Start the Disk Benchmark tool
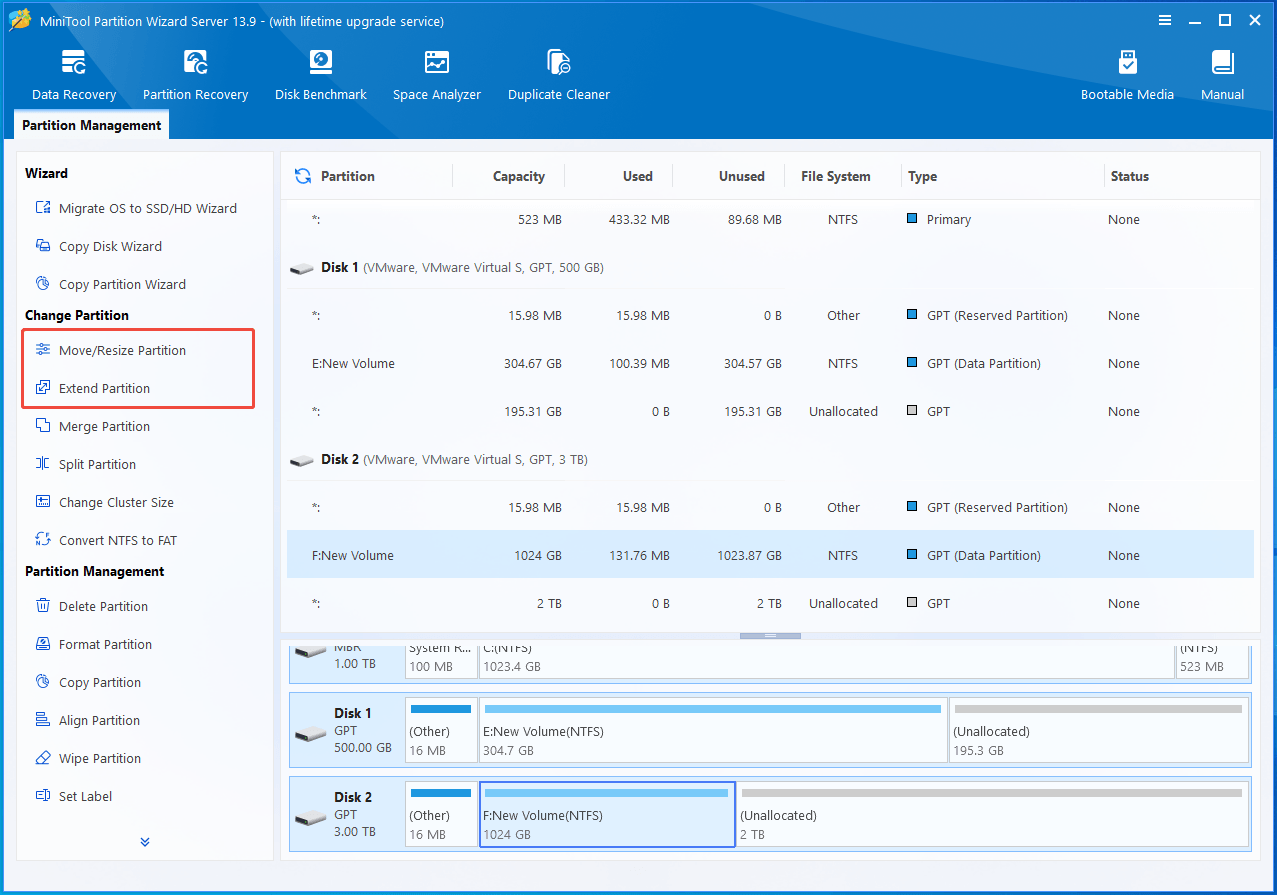This screenshot has width=1277, height=895. [321, 75]
